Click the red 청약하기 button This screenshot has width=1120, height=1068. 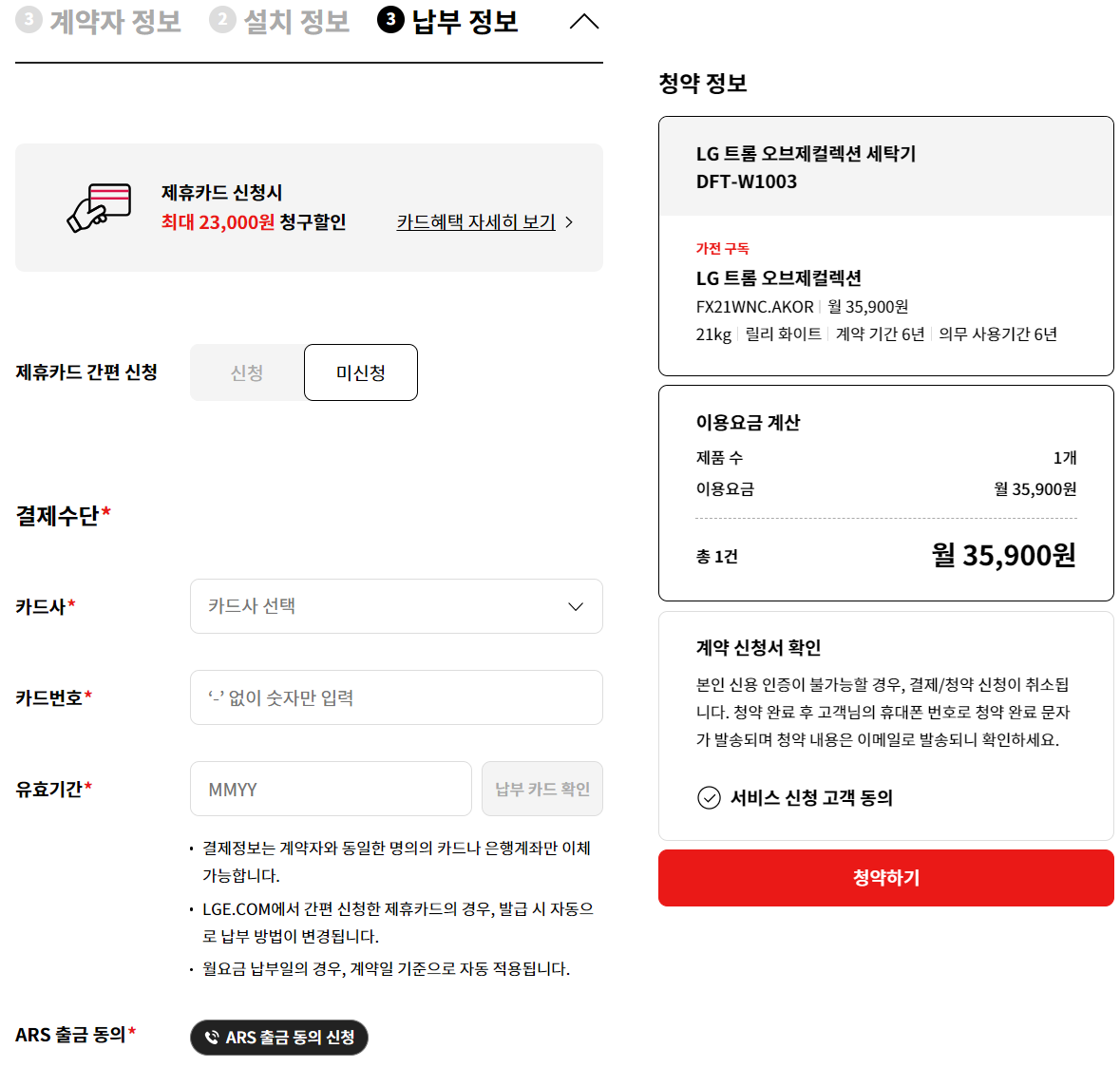click(x=885, y=878)
